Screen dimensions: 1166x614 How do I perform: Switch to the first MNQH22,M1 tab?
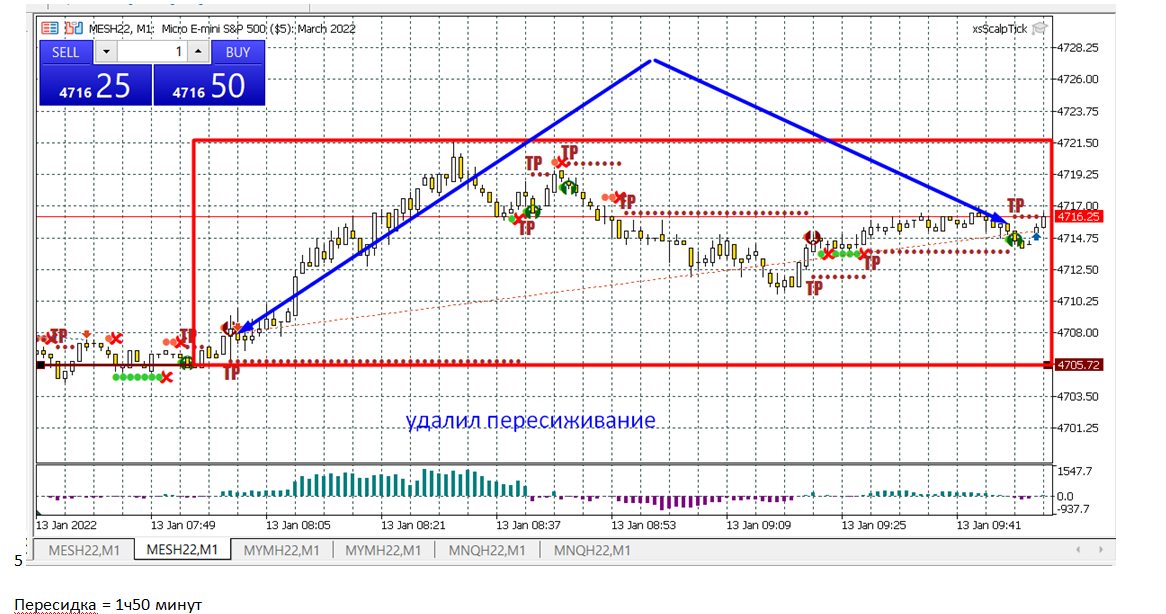point(487,550)
